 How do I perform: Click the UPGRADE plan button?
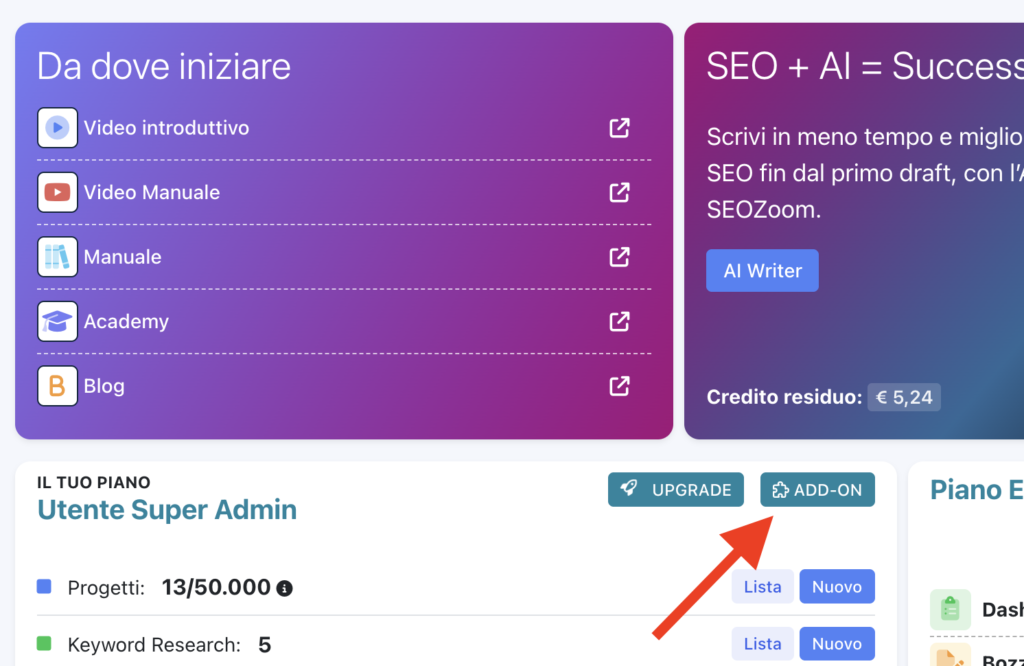[676, 490]
